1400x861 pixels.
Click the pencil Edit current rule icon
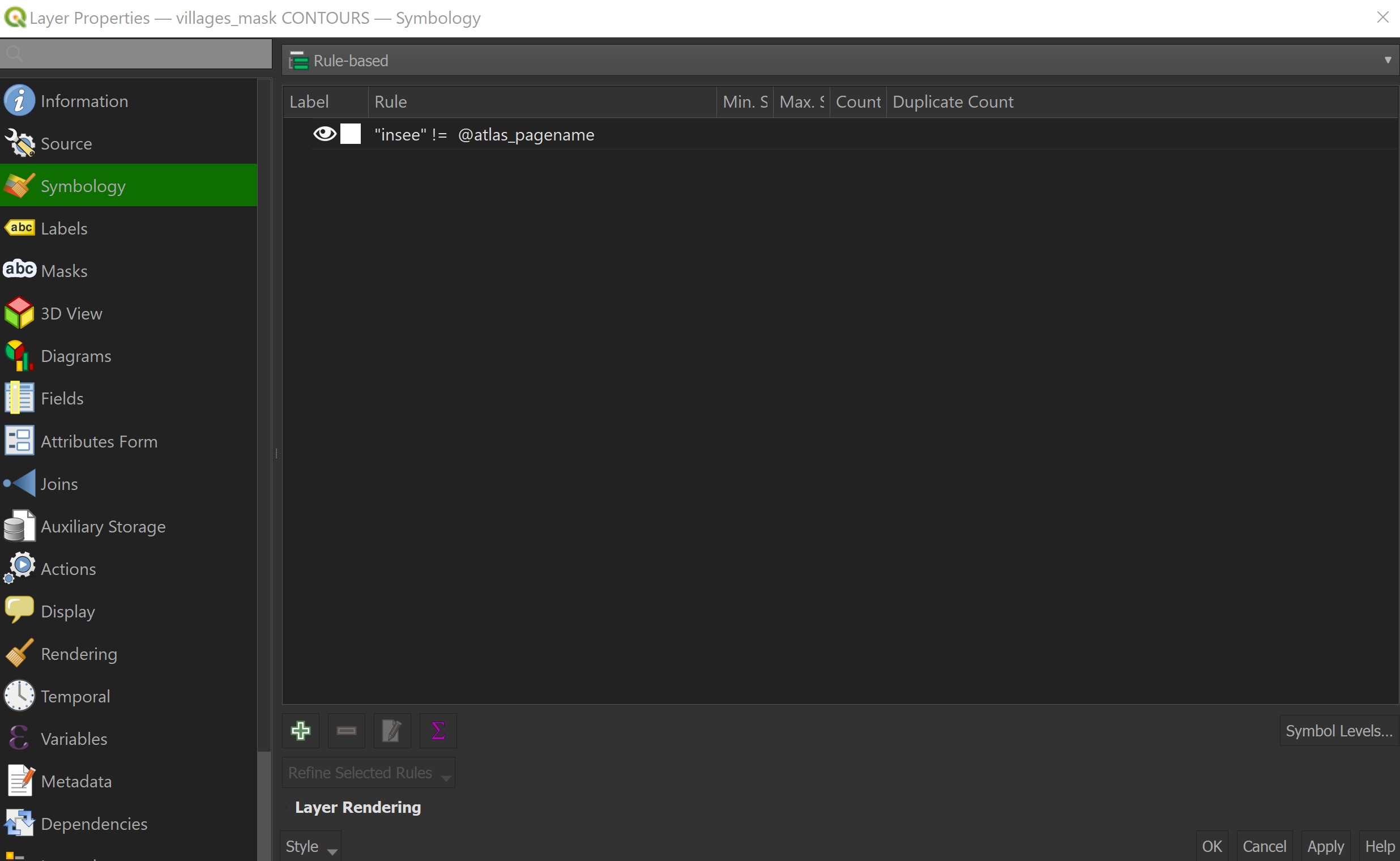click(x=392, y=731)
